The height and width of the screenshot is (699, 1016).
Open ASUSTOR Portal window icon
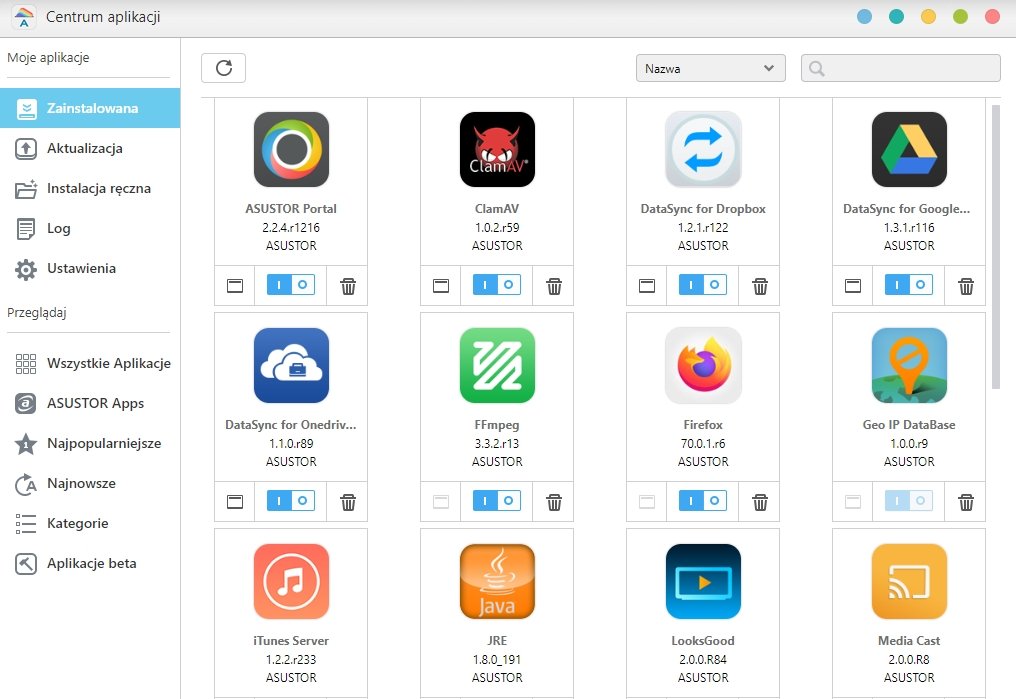pyautogui.click(x=235, y=286)
